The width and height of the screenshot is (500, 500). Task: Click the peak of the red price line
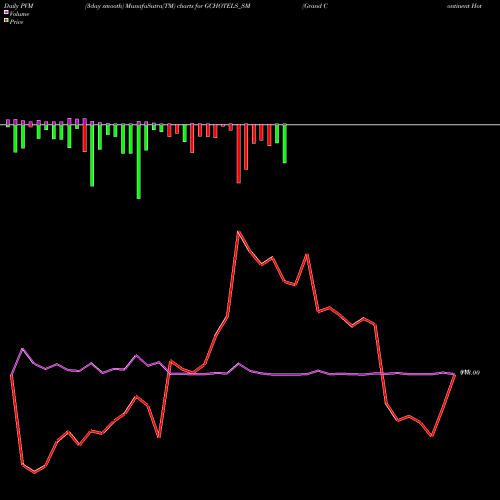click(238, 231)
